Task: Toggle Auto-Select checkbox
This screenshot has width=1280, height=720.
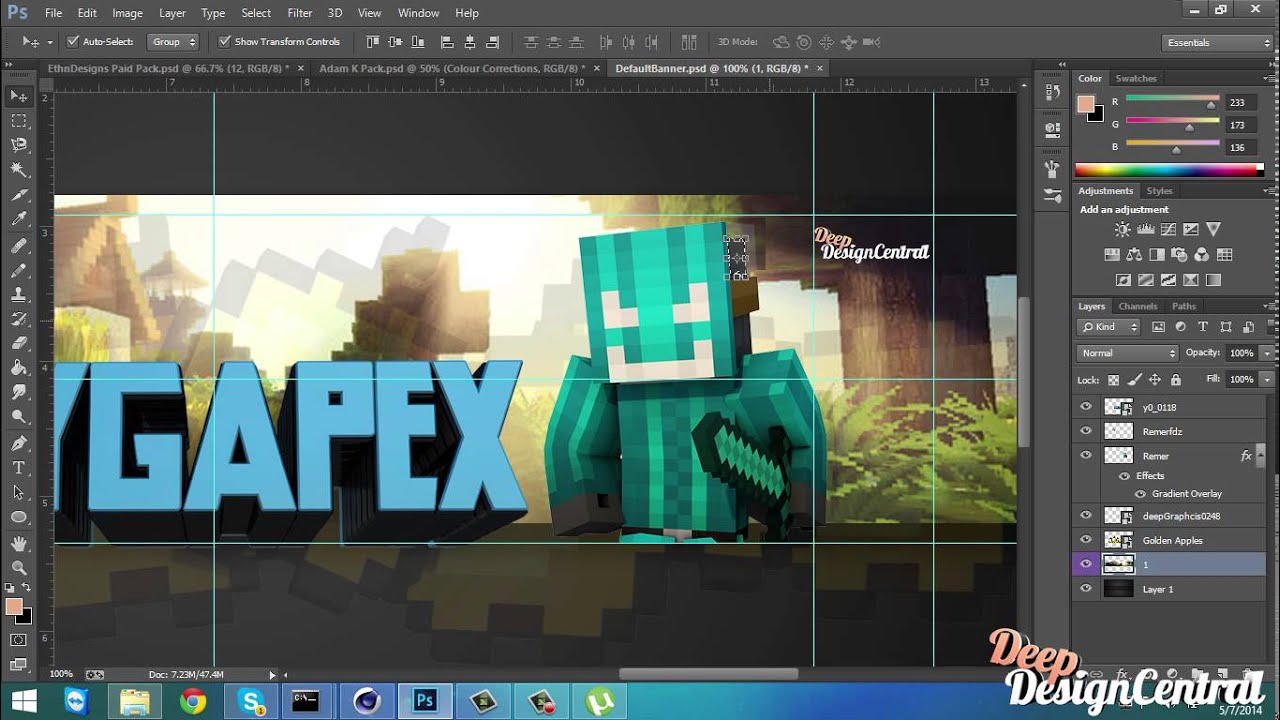Action: point(73,42)
